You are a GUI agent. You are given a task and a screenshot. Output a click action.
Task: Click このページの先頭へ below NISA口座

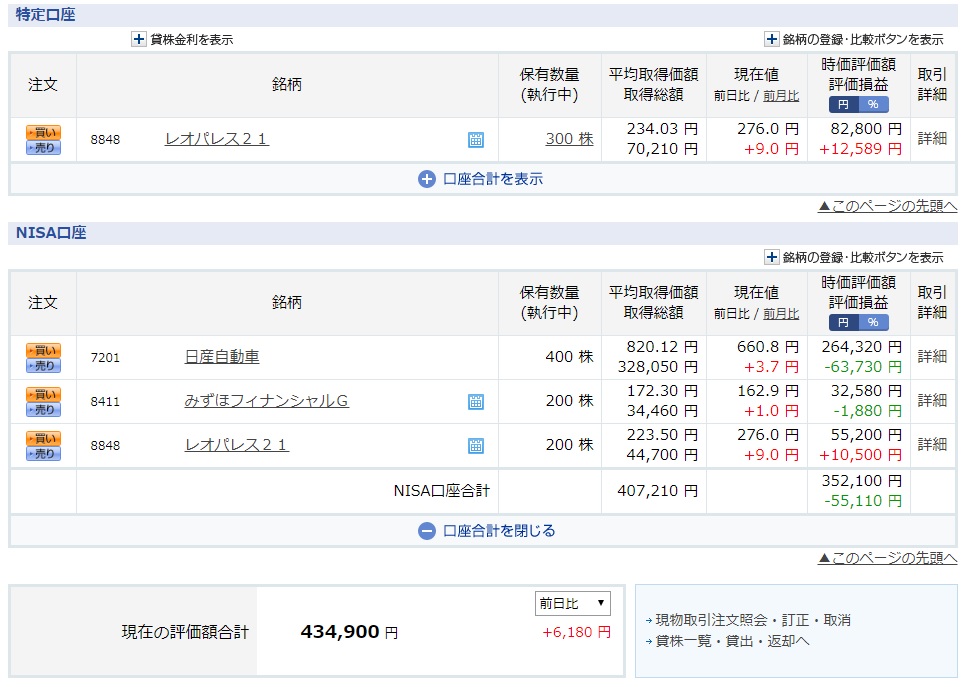click(x=887, y=558)
